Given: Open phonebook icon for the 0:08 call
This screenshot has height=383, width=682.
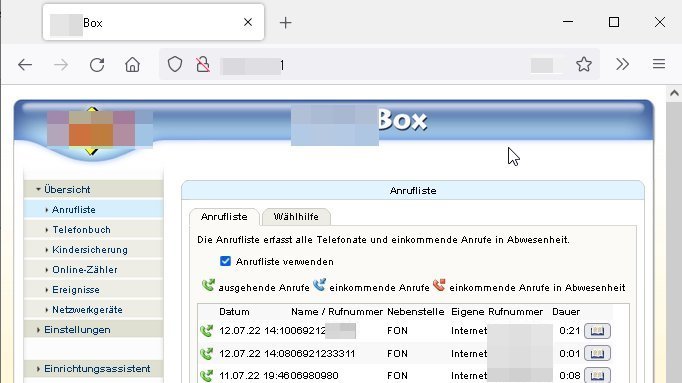Looking at the screenshot, I should click(597, 375).
